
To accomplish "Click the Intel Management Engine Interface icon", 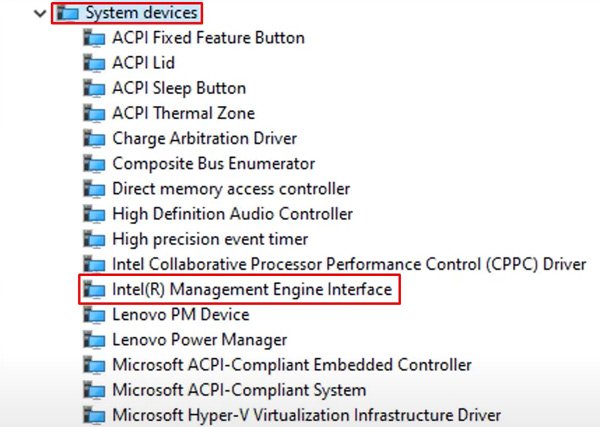I will coord(94,290).
